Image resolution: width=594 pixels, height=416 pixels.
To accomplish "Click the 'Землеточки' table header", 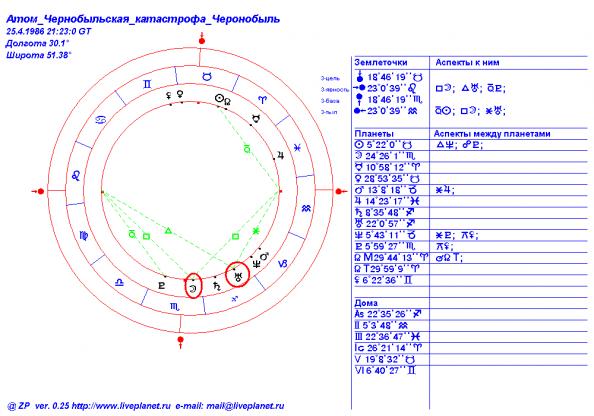I will coord(381,63).
